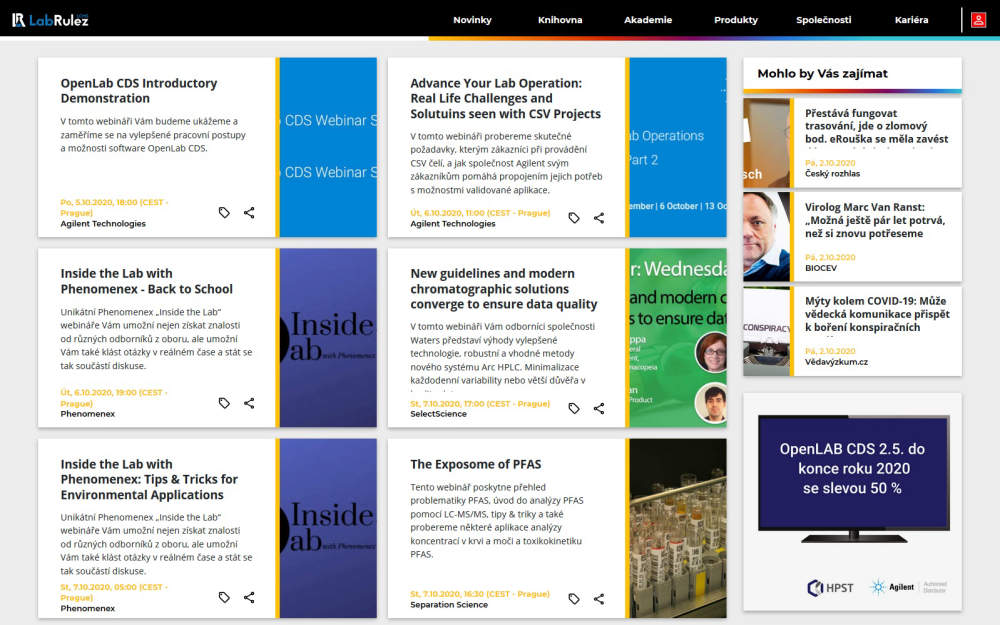Viewport: 1000px width, 625px height.
Task: Click tag icon on Tips & Tricks Environmental card
Action: (224, 598)
